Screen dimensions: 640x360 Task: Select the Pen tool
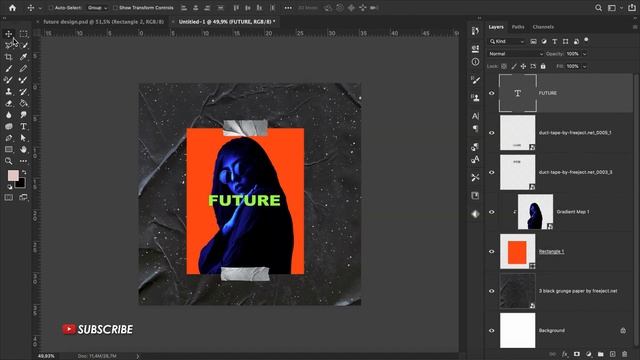[9, 138]
